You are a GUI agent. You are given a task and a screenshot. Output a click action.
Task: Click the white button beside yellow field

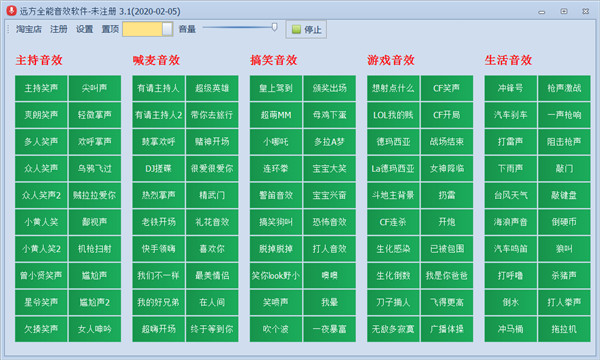coord(167,29)
